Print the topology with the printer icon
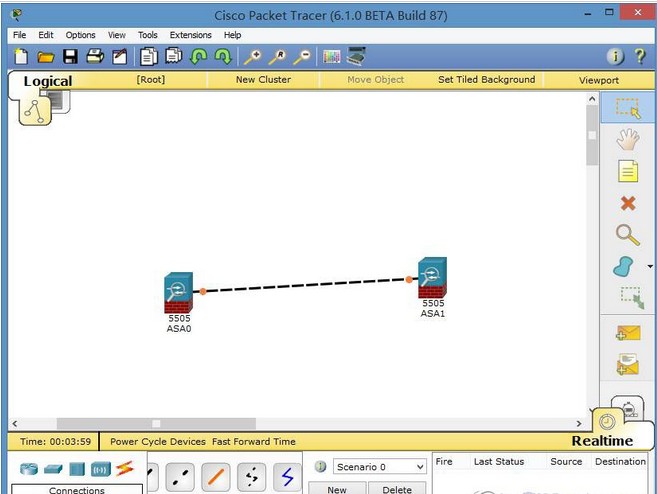The width and height of the screenshot is (657, 494). coord(95,56)
